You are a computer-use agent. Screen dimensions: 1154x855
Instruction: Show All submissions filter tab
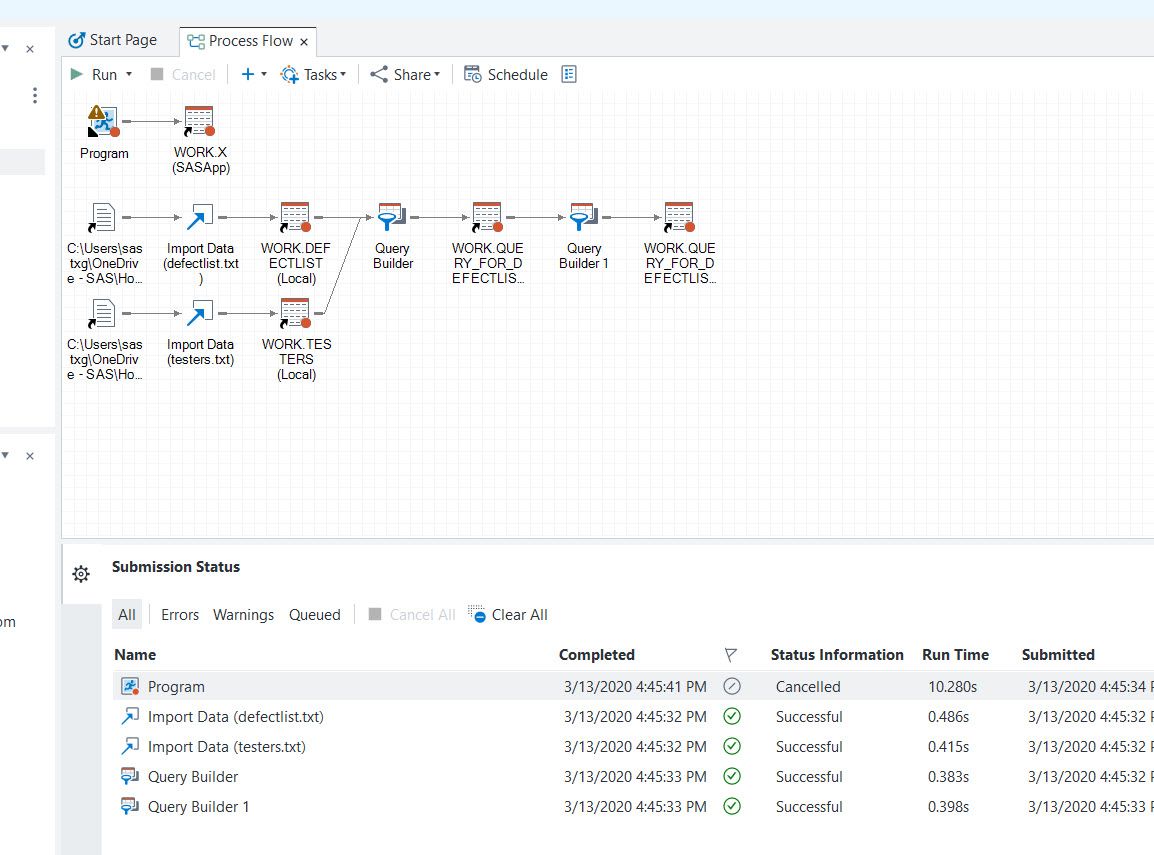click(127, 615)
